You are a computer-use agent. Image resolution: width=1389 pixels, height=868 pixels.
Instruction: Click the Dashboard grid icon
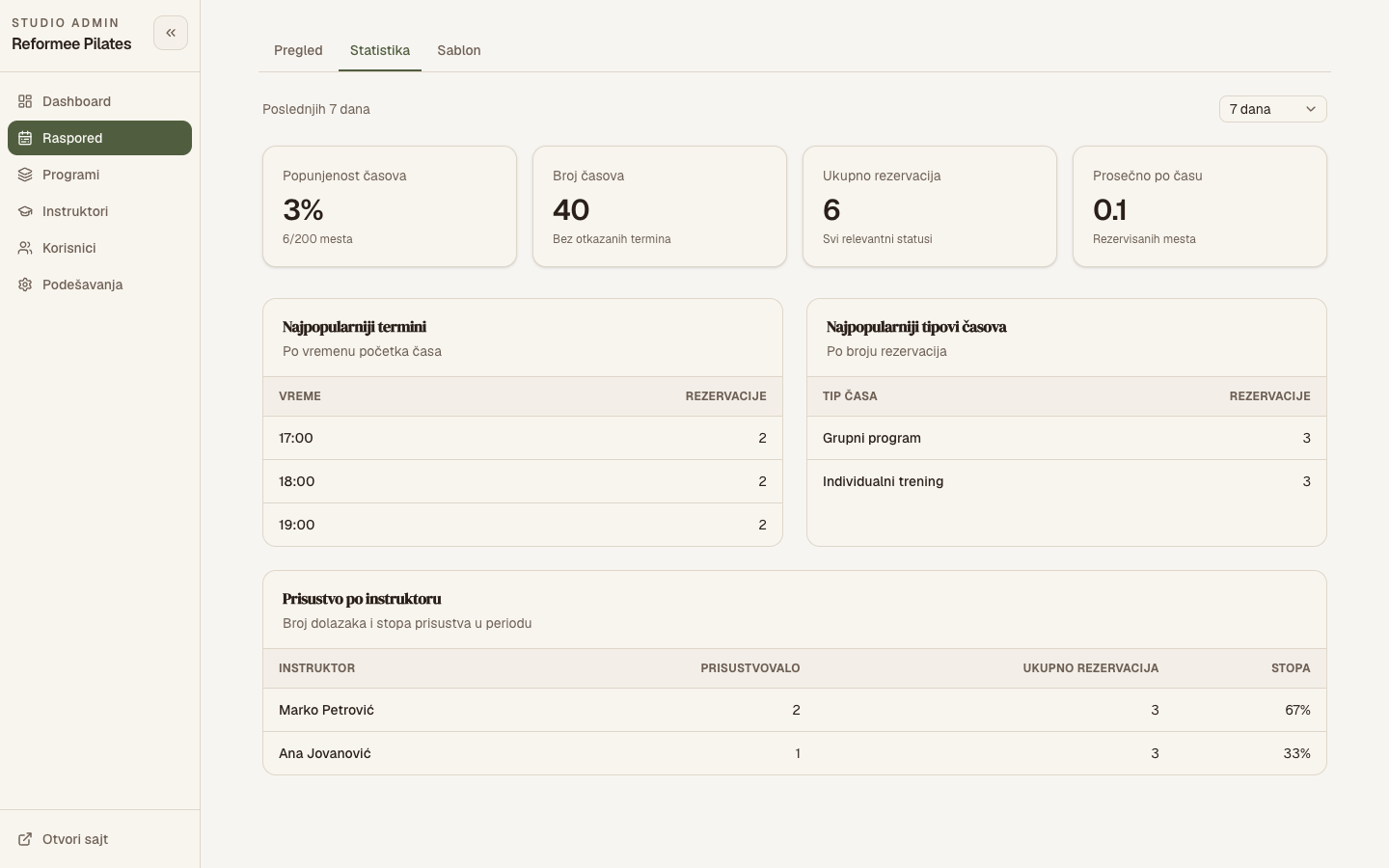pyautogui.click(x=25, y=101)
